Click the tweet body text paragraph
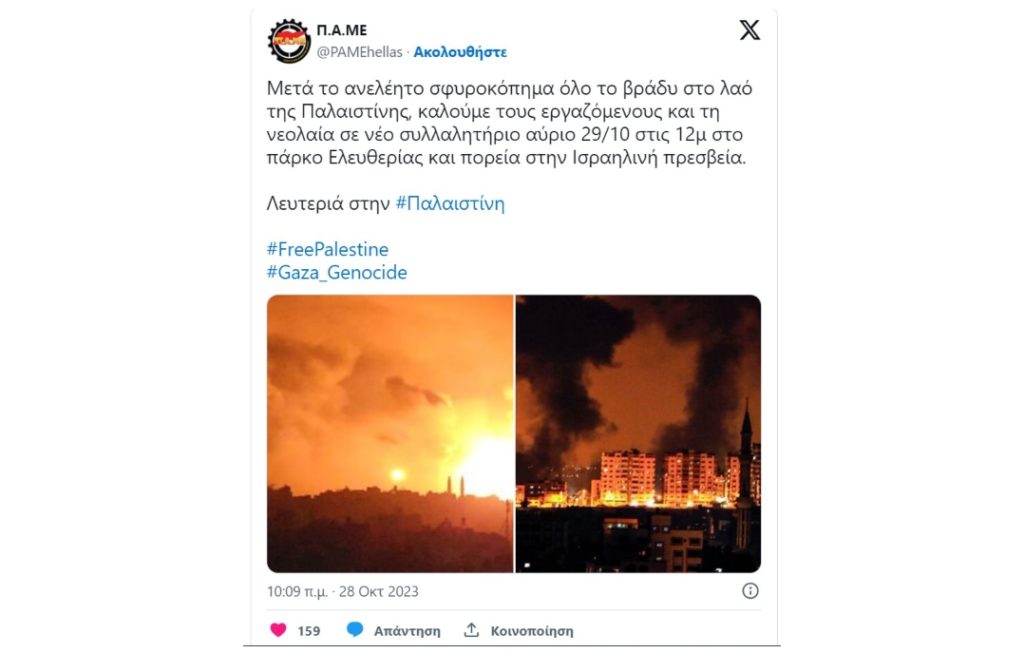The image size is (1024, 653). point(509,123)
